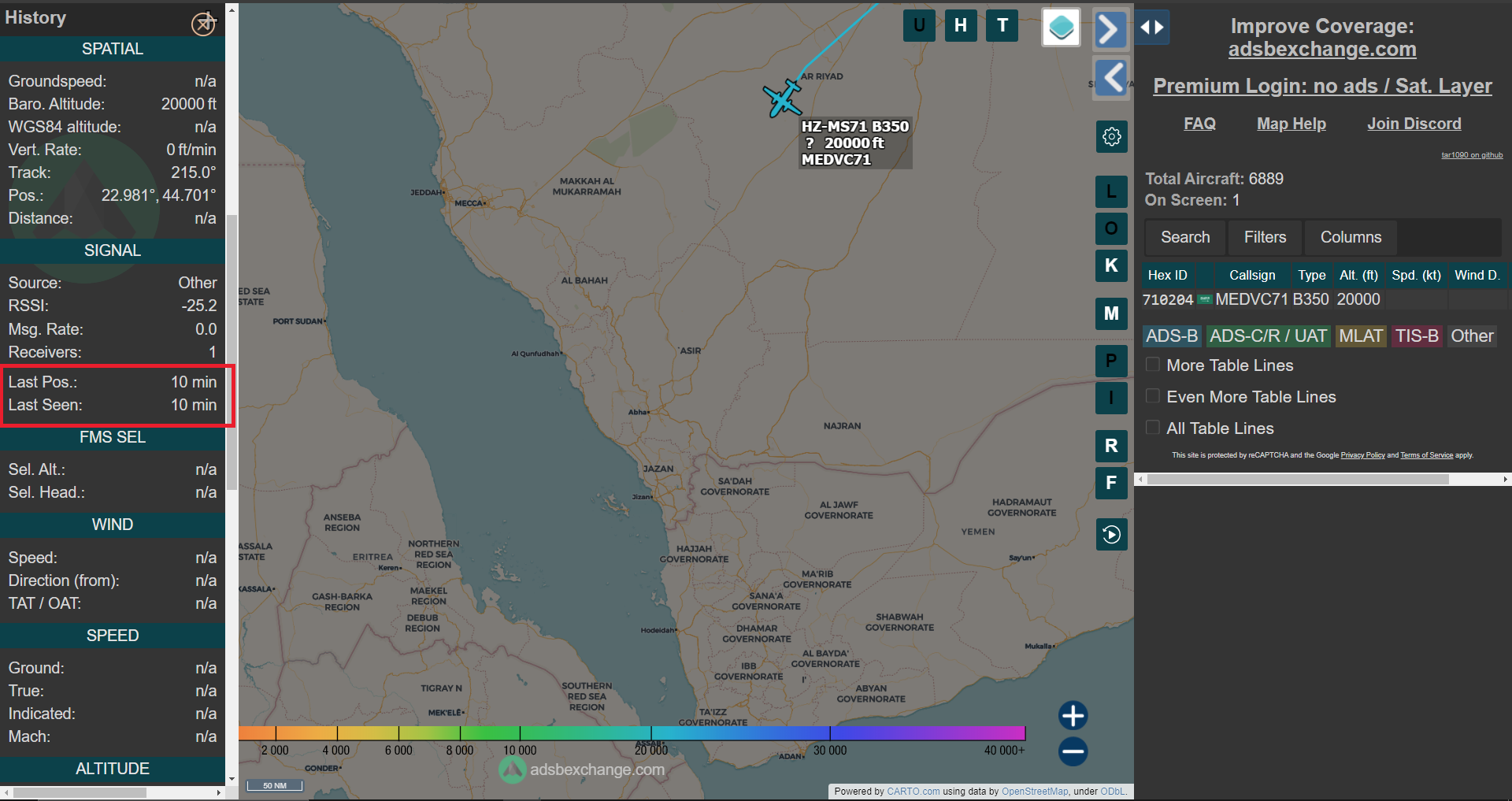Click the info panel vertical scrollbar
This screenshot has height=801, width=1512.
(x=232, y=351)
